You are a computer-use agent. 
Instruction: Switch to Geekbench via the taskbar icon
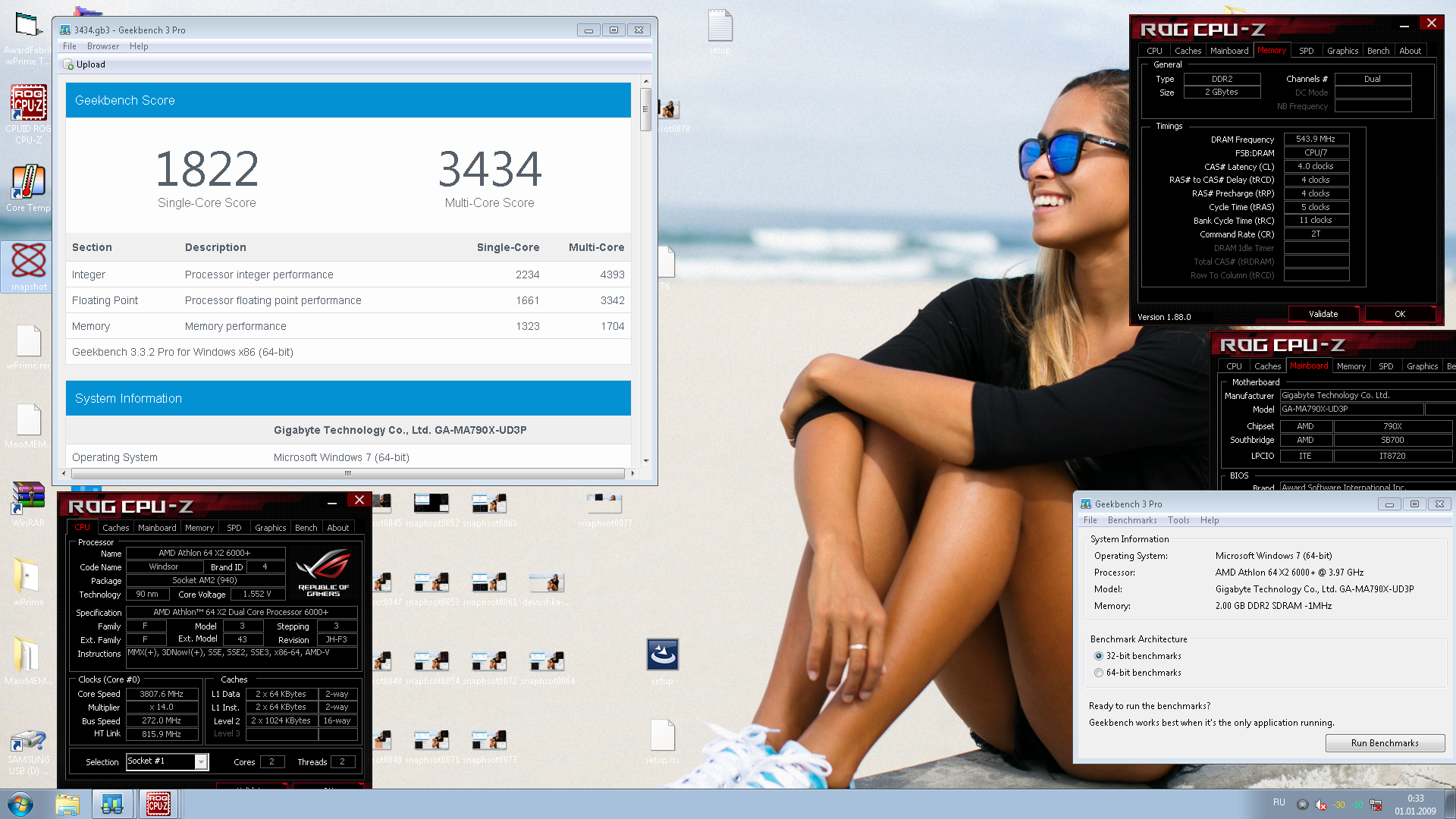click(x=112, y=804)
